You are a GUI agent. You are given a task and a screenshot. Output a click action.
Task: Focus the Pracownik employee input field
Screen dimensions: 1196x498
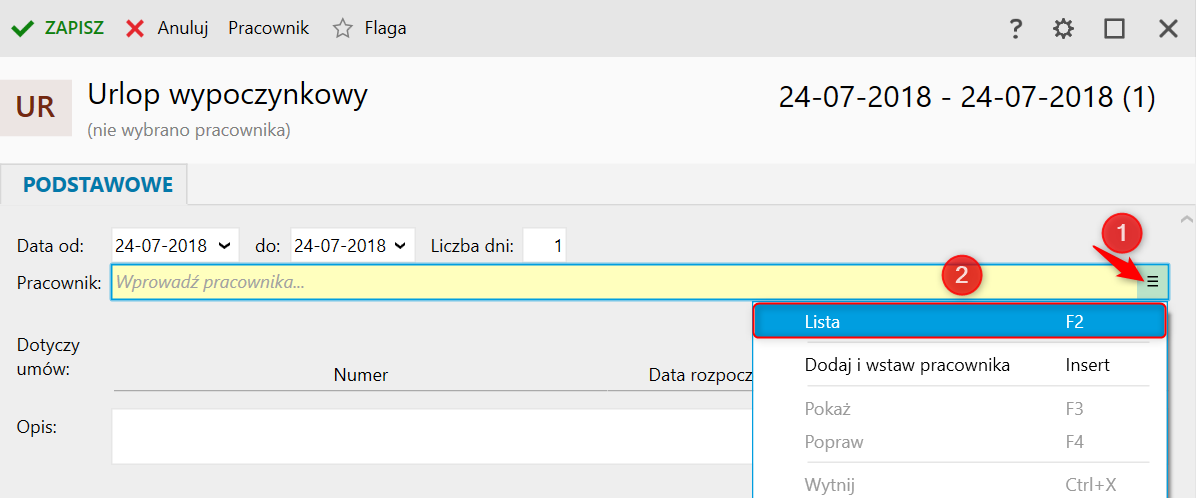pyautogui.click(x=624, y=282)
